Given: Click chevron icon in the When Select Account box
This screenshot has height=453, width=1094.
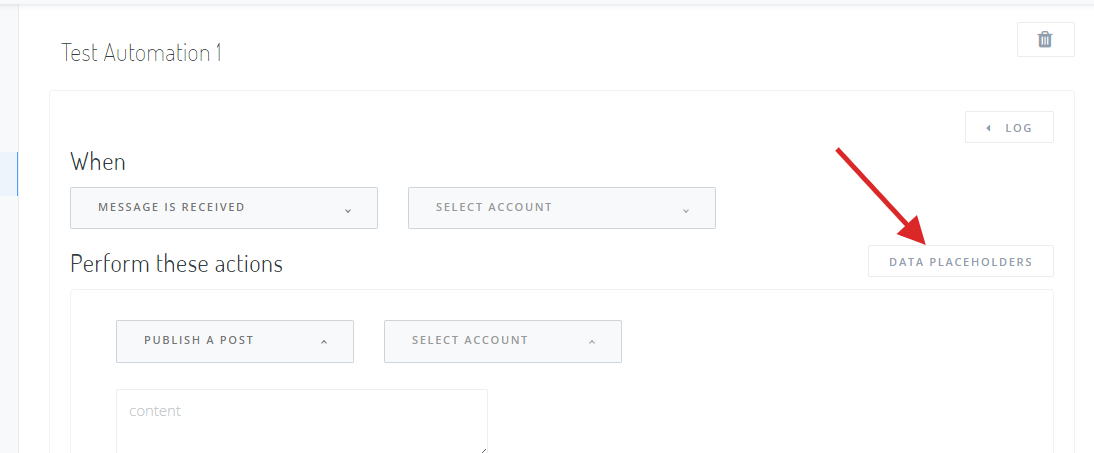Looking at the screenshot, I should [685, 210].
